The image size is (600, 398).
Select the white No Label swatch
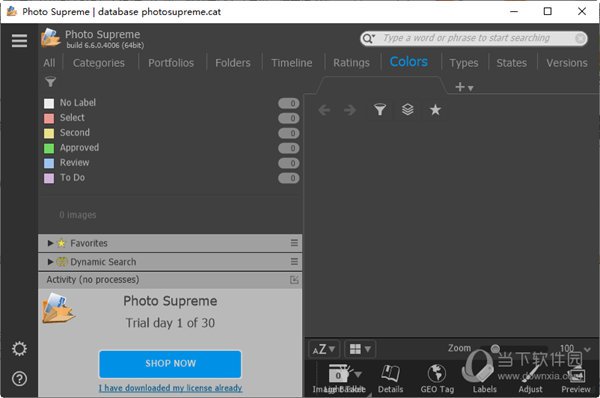(x=49, y=103)
